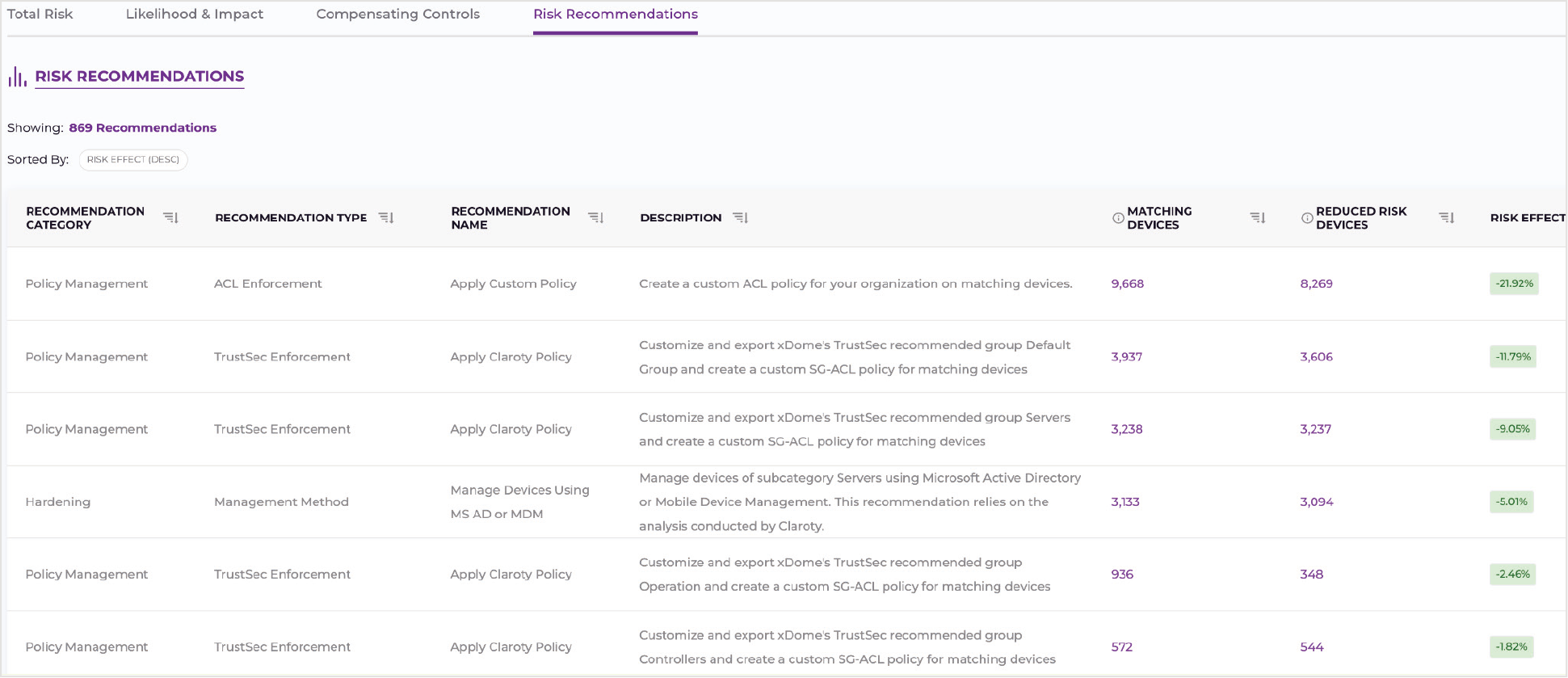Click the Risk Recommendations bar chart icon
Screen dimensions: 1568x678
(17, 77)
